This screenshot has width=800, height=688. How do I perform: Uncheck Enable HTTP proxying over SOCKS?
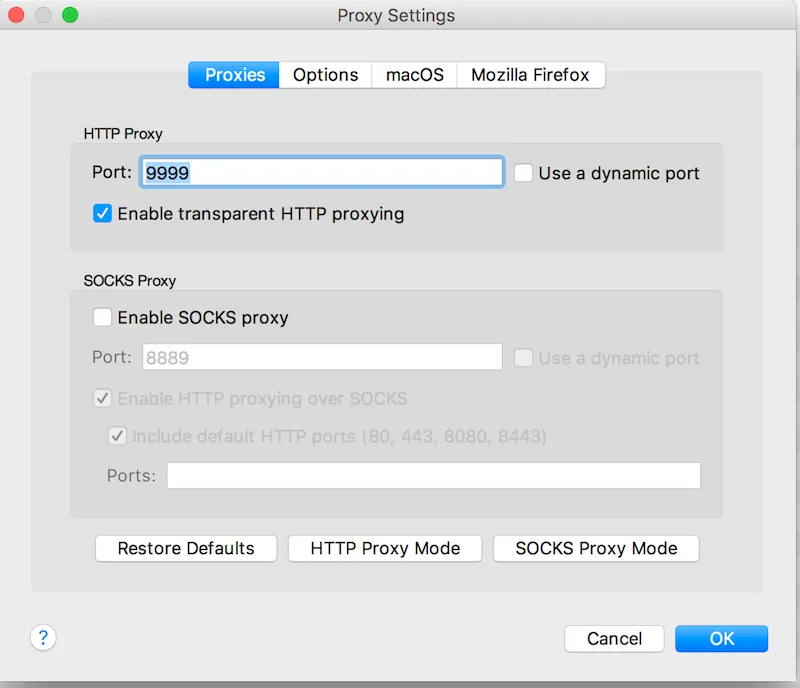point(102,398)
